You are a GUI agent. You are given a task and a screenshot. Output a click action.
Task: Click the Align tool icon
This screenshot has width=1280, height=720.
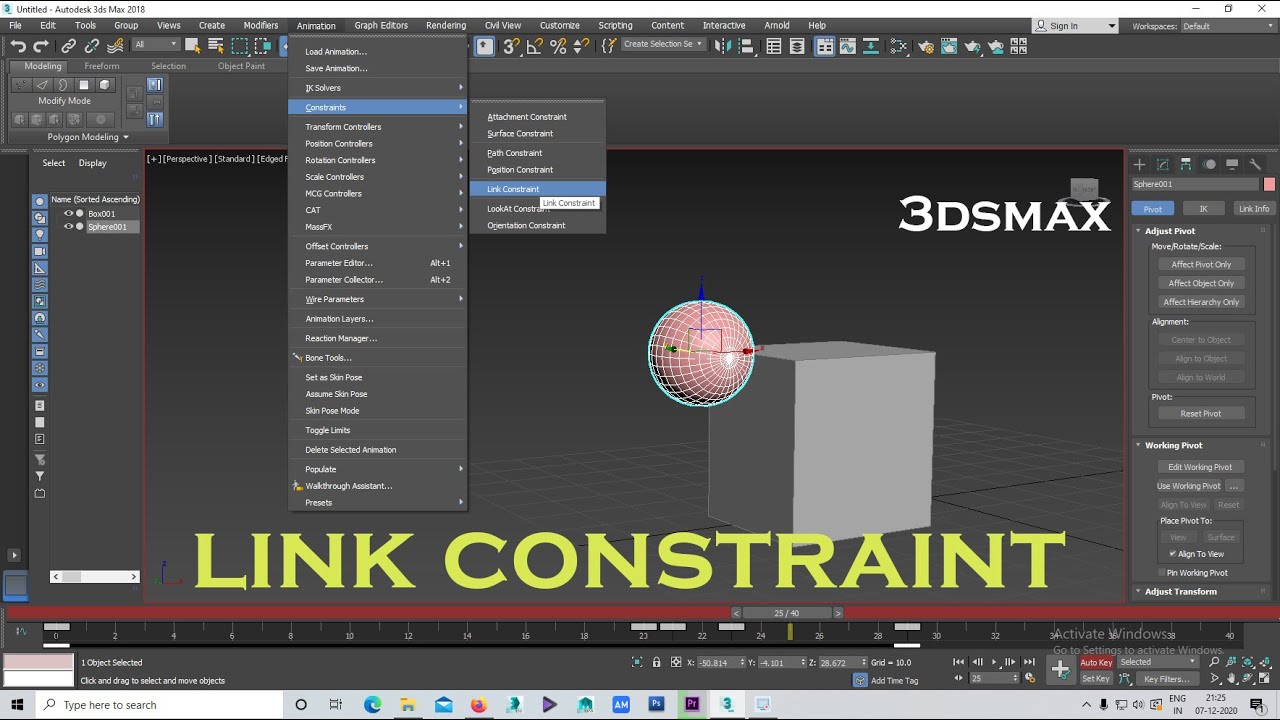click(746, 46)
